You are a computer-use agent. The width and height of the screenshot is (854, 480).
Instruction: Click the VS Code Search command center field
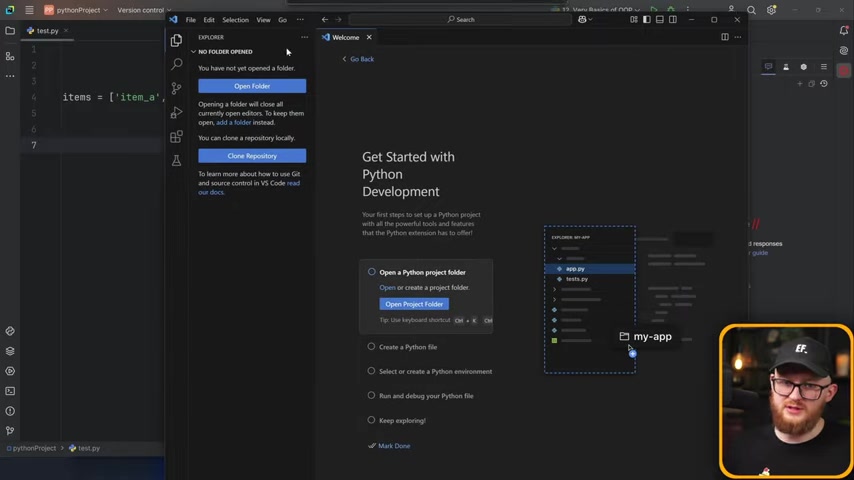461,20
